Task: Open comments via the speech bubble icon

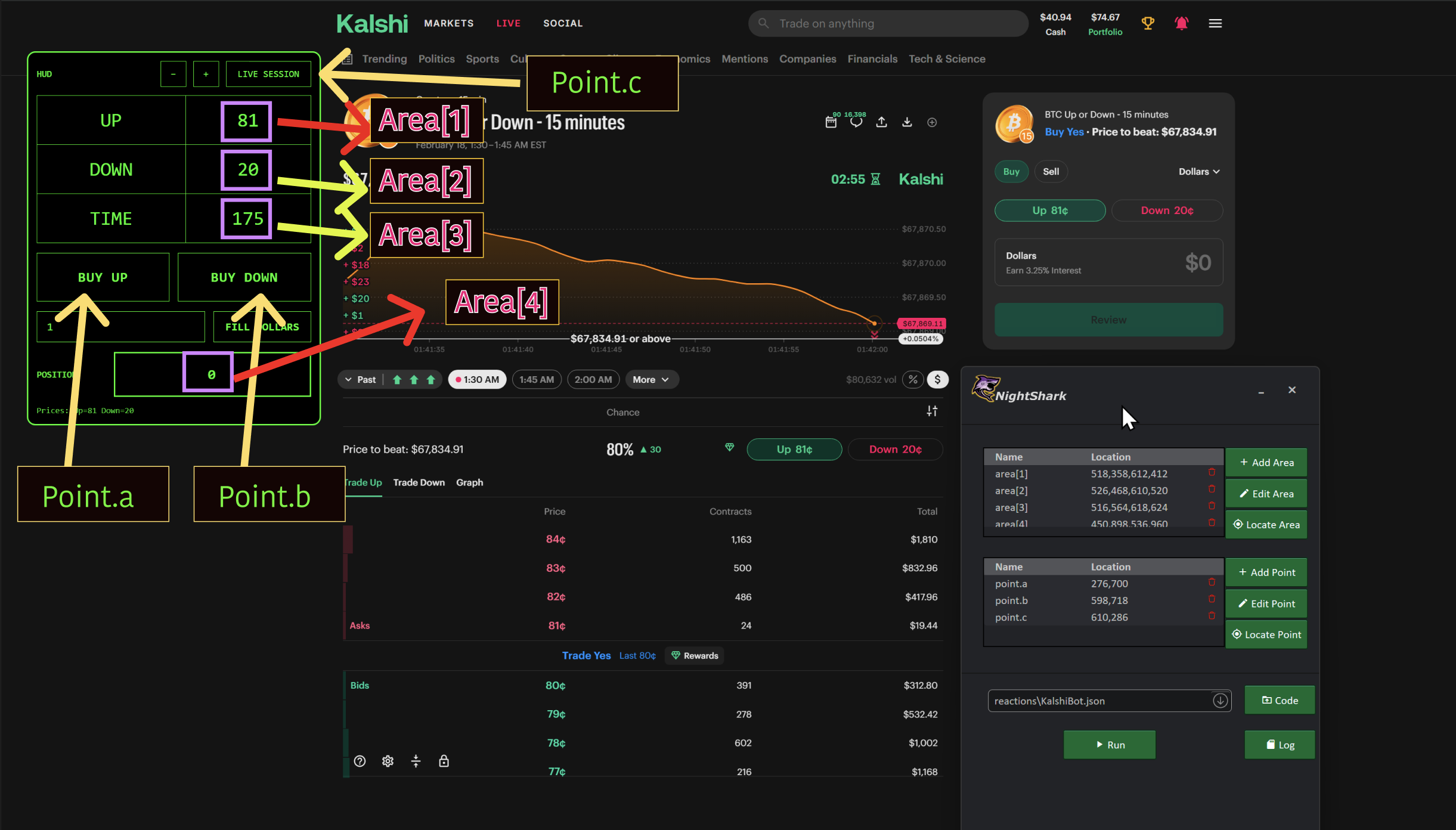Action: [857, 122]
